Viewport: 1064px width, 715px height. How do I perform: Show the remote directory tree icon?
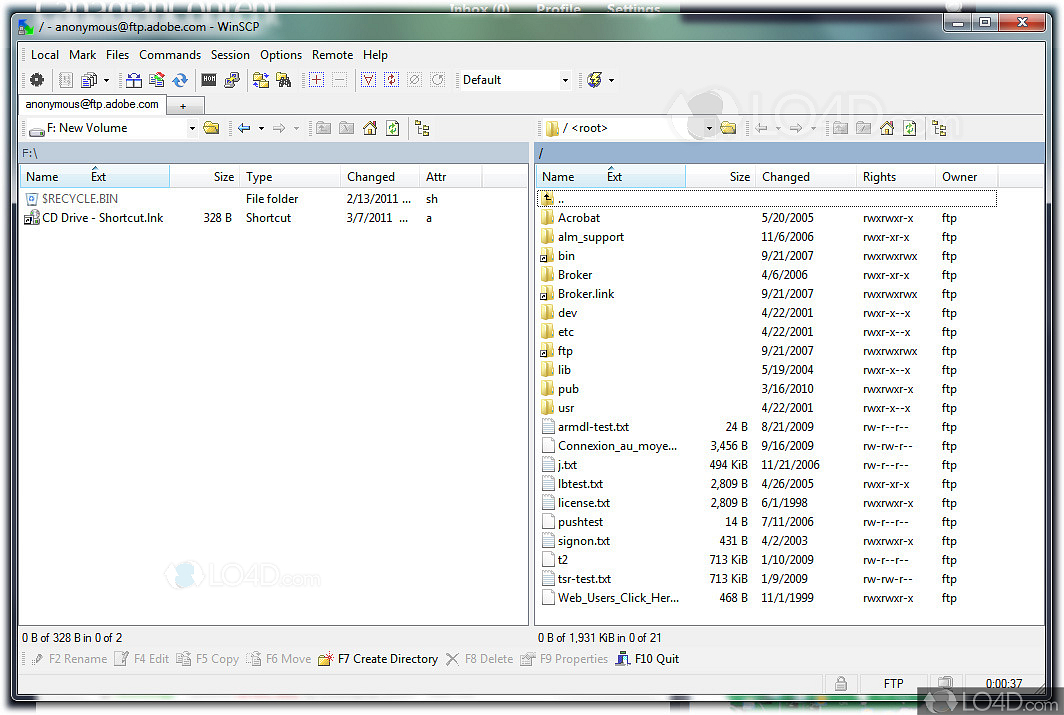tap(939, 128)
